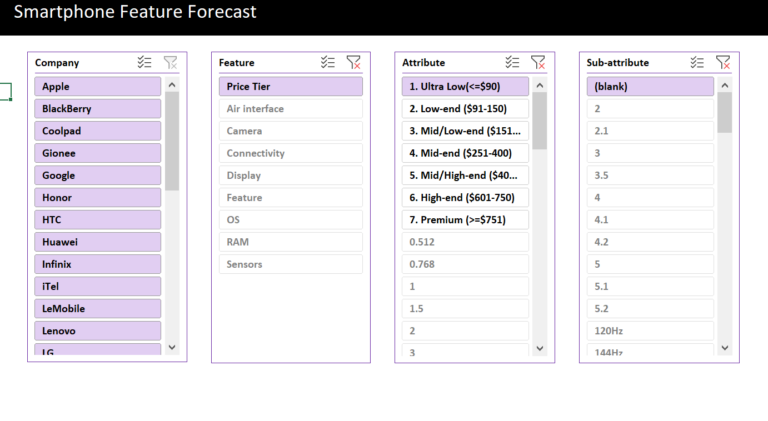Choose Camera in Feature slicer
The image size is (768, 421).
pos(290,131)
